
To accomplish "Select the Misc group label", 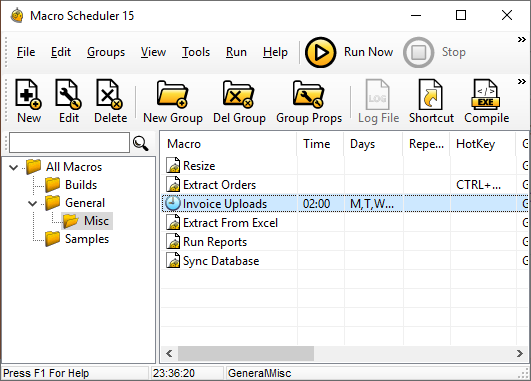I will (x=97, y=221).
